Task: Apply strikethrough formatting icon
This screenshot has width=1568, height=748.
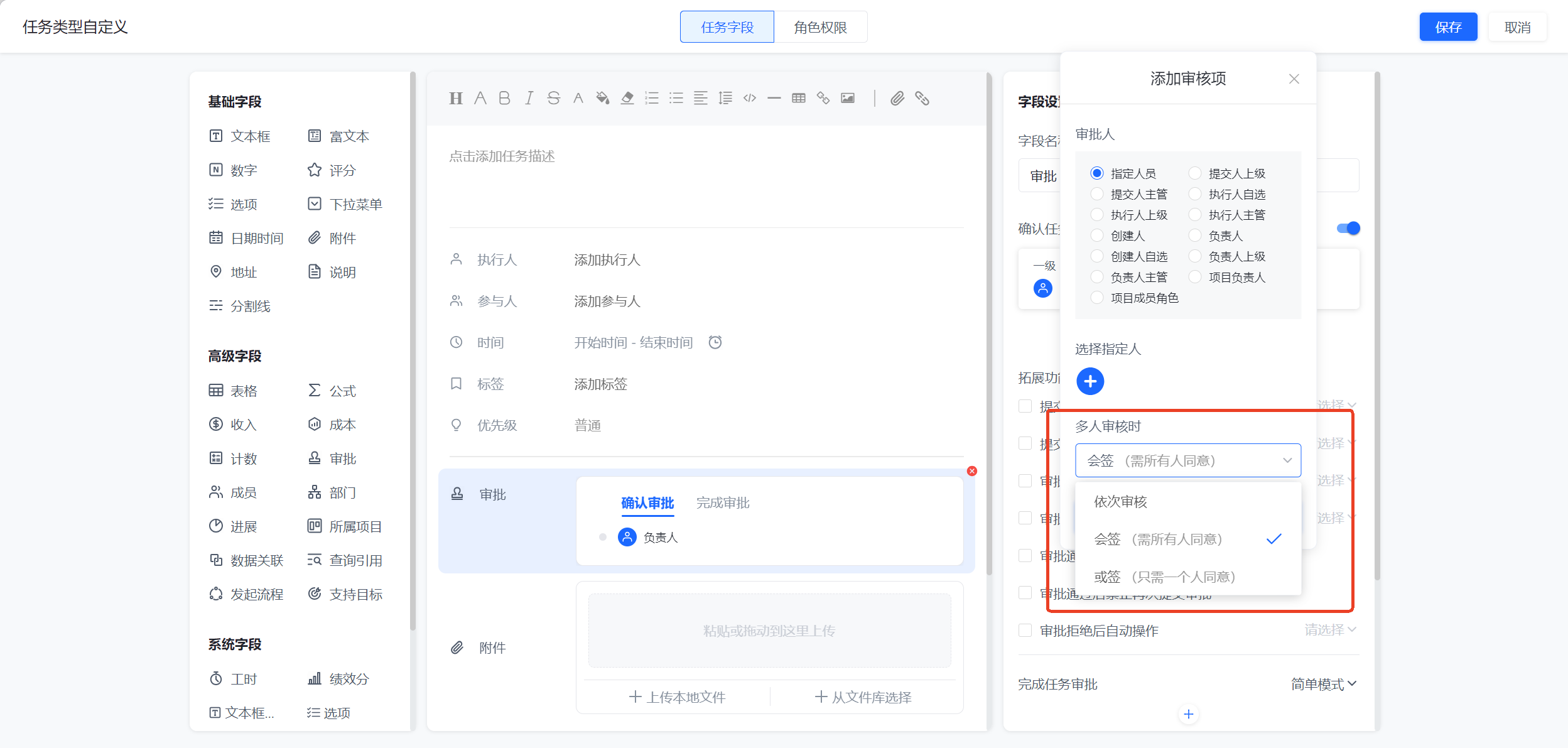Action: [x=553, y=99]
